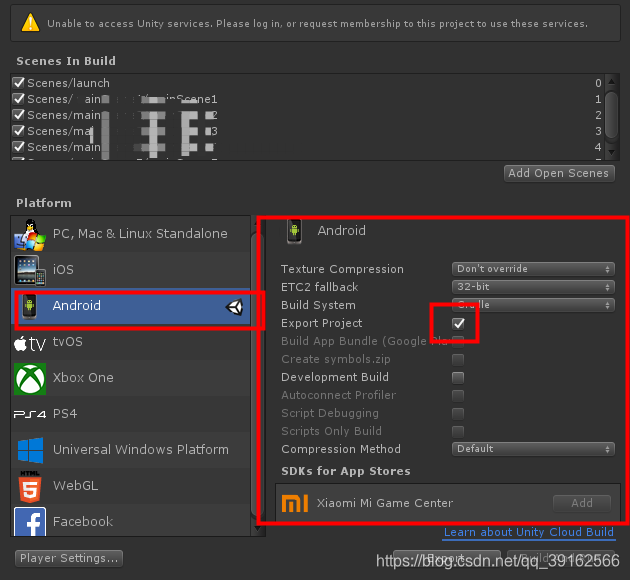
Task: Open the Compression Method dropdown
Action: 533,449
